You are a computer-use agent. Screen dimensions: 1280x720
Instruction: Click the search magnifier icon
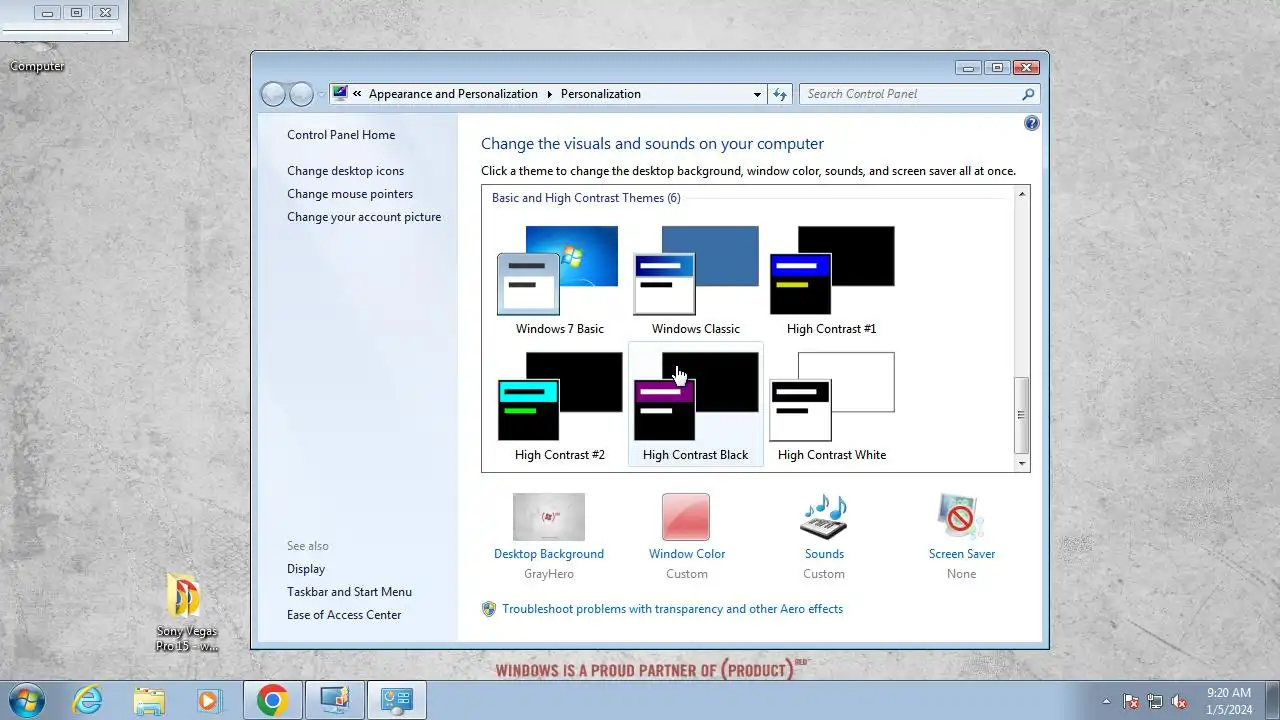1028,94
